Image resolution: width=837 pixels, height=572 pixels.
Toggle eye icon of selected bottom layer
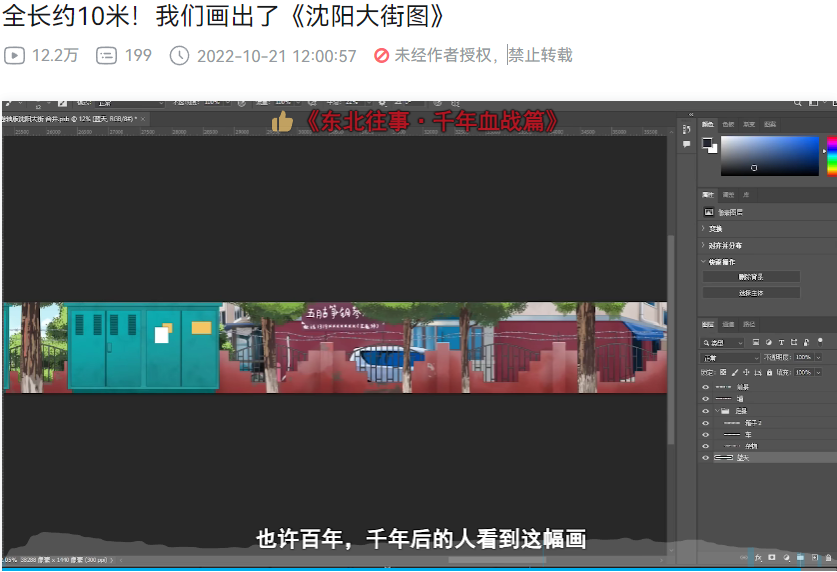(706, 458)
